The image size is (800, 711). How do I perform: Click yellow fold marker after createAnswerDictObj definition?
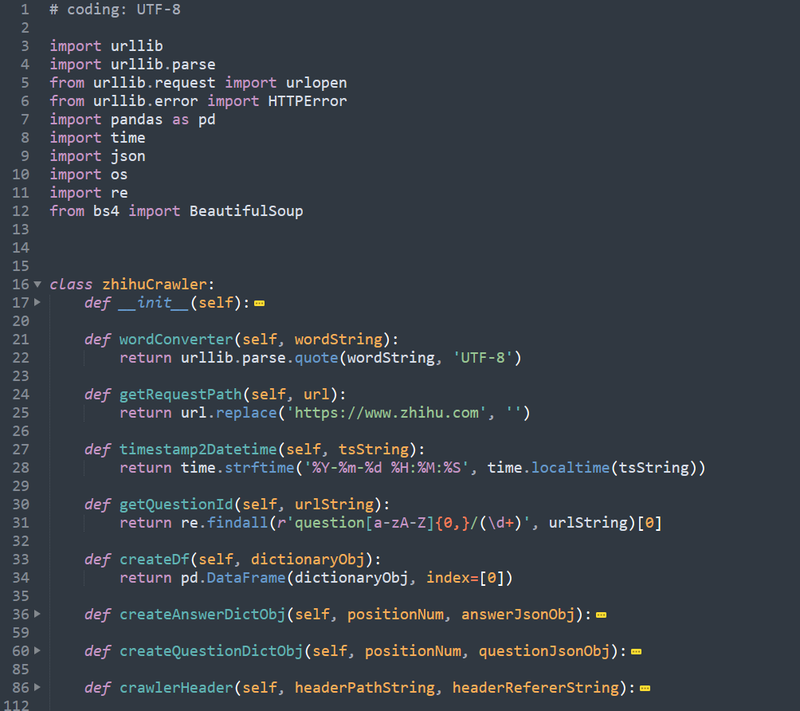coord(601,615)
